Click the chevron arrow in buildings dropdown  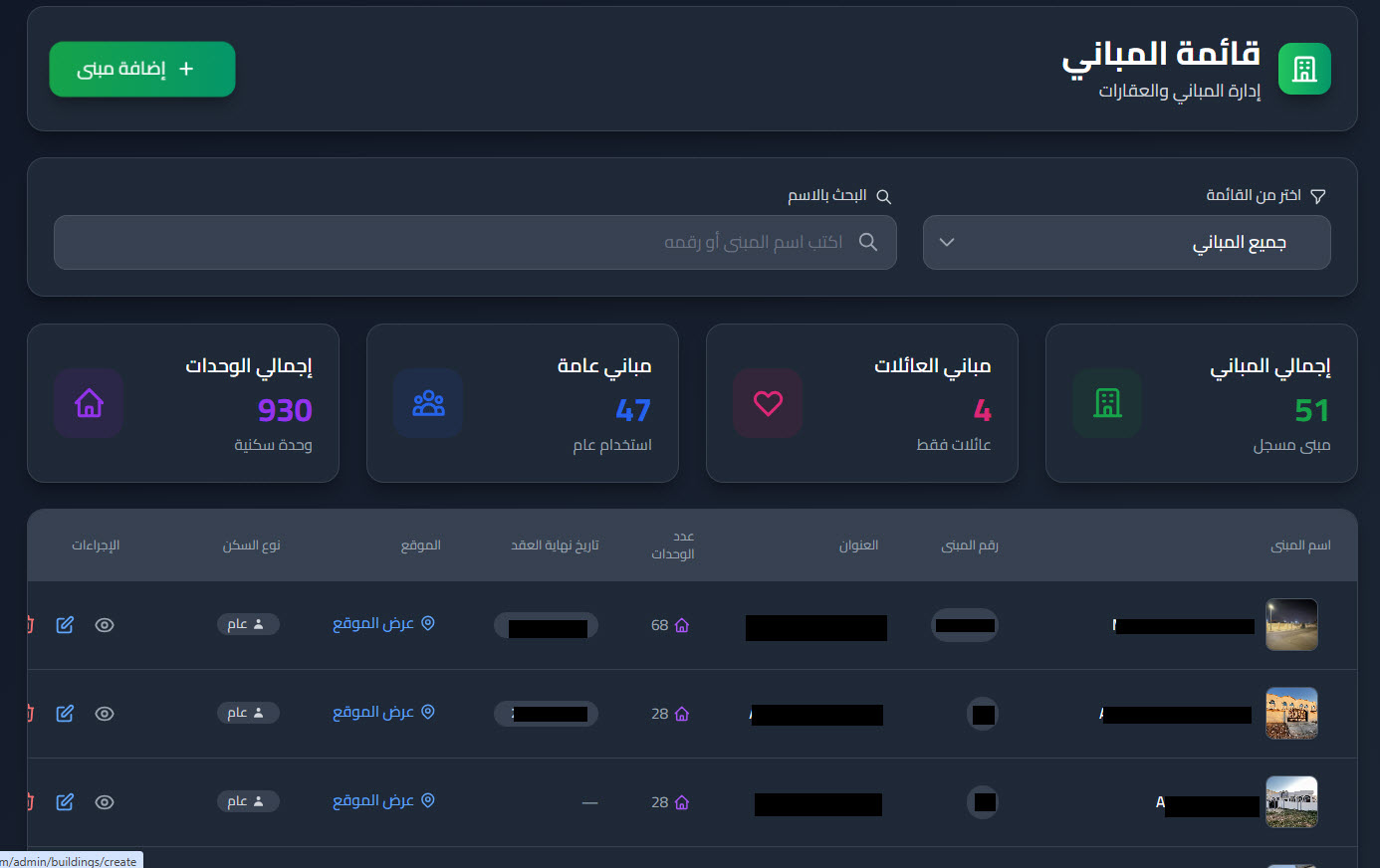tap(947, 242)
